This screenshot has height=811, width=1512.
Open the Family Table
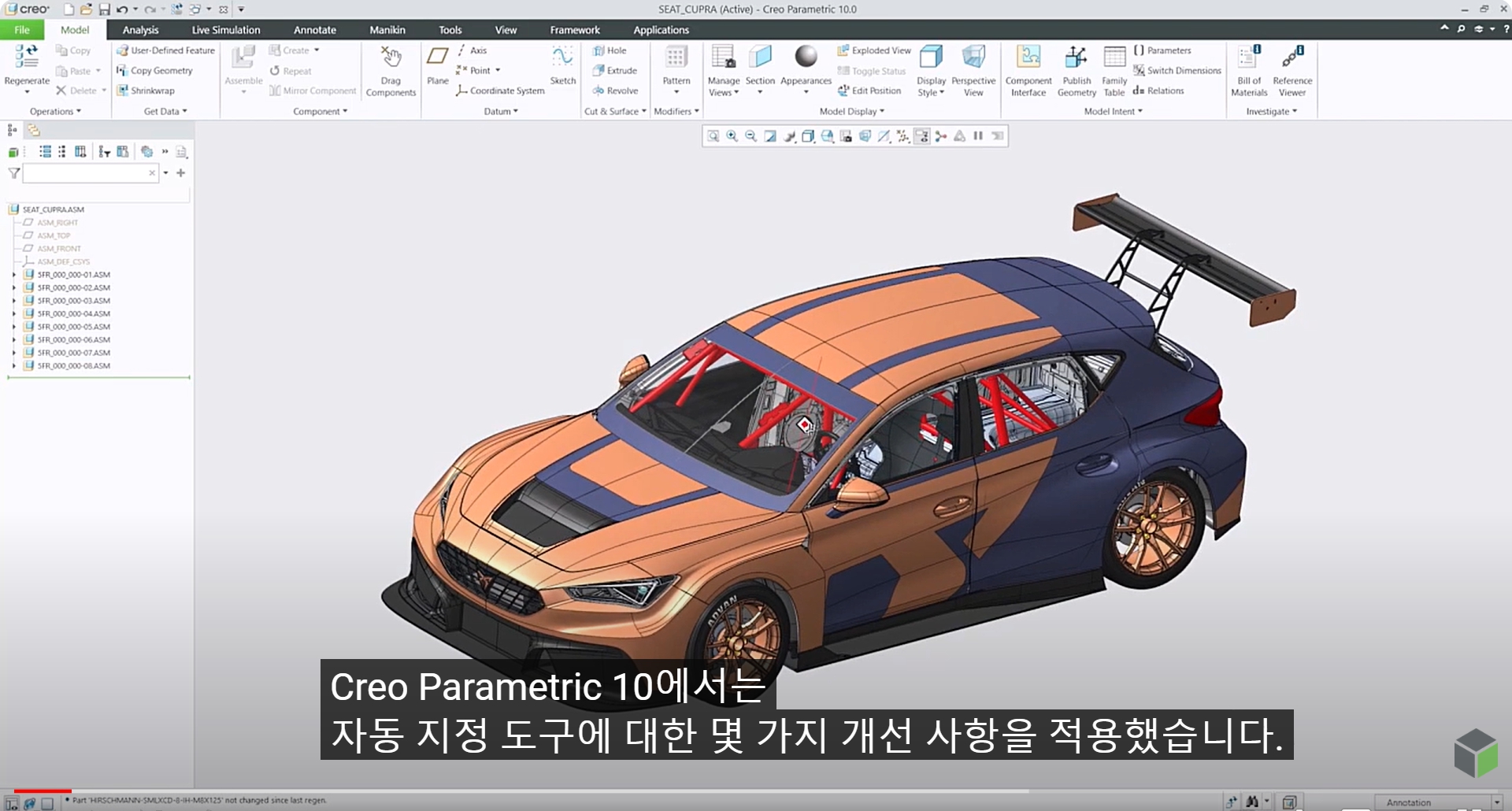pos(1114,72)
